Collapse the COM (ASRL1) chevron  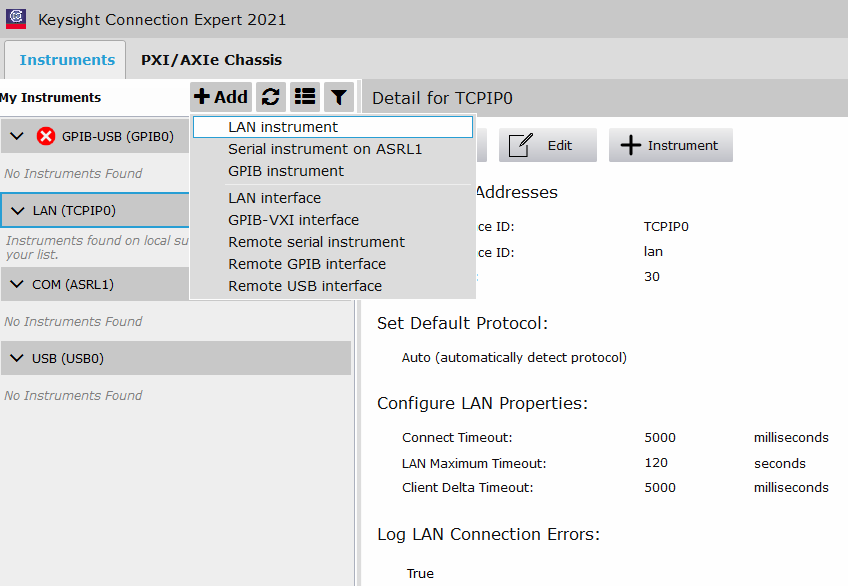[x=17, y=284]
